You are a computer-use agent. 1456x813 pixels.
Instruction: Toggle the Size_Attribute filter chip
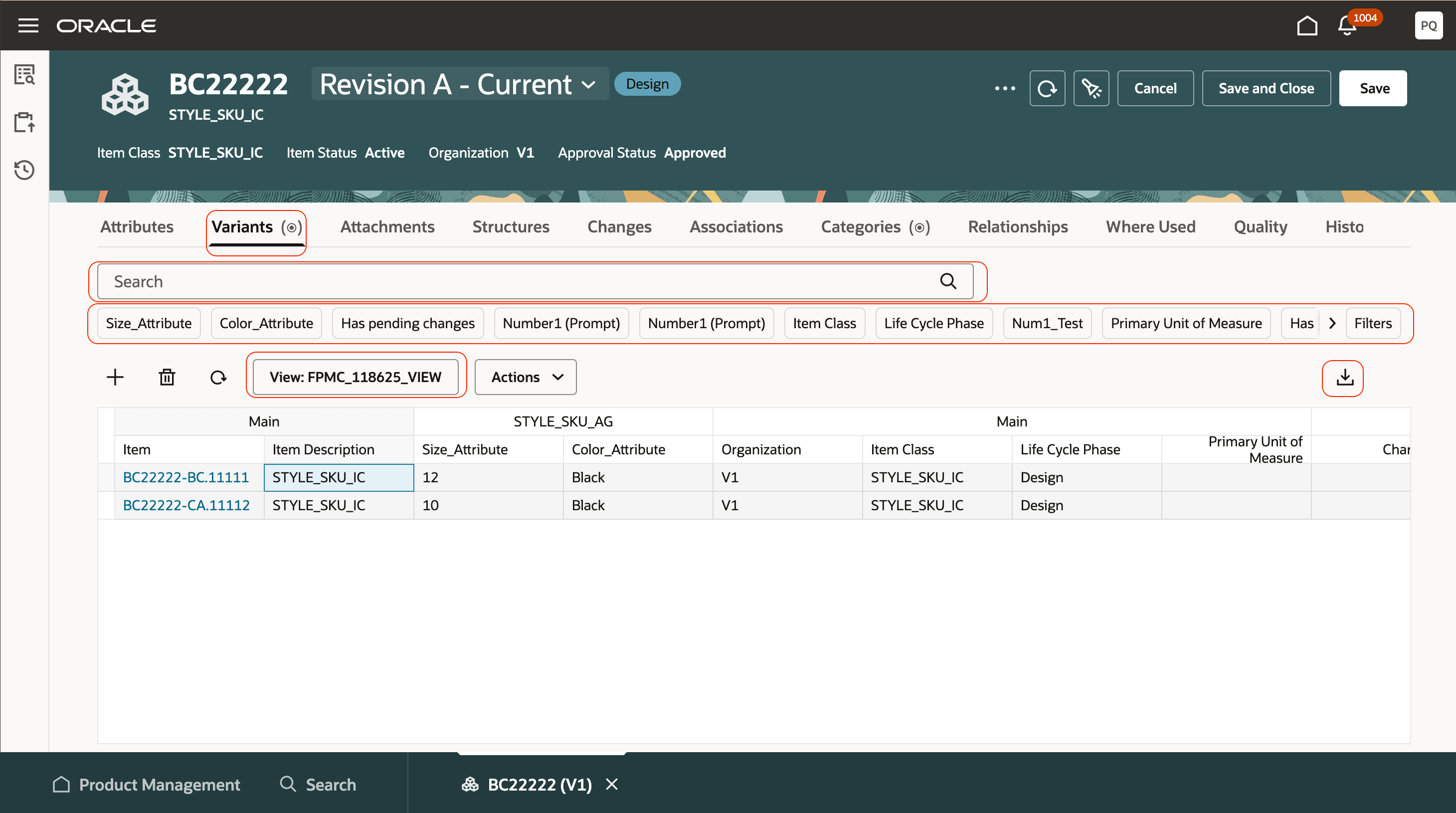[149, 323]
